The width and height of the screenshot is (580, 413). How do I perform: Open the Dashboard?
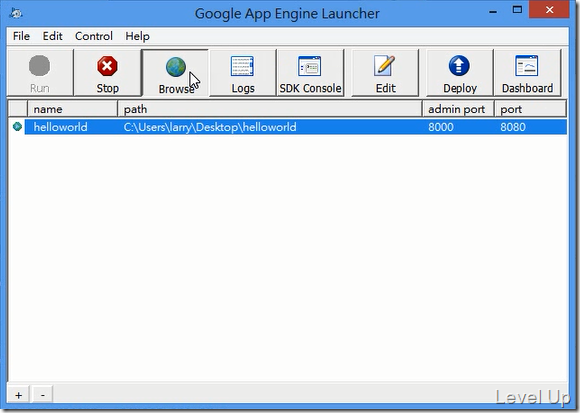pyautogui.click(x=527, y=73)
